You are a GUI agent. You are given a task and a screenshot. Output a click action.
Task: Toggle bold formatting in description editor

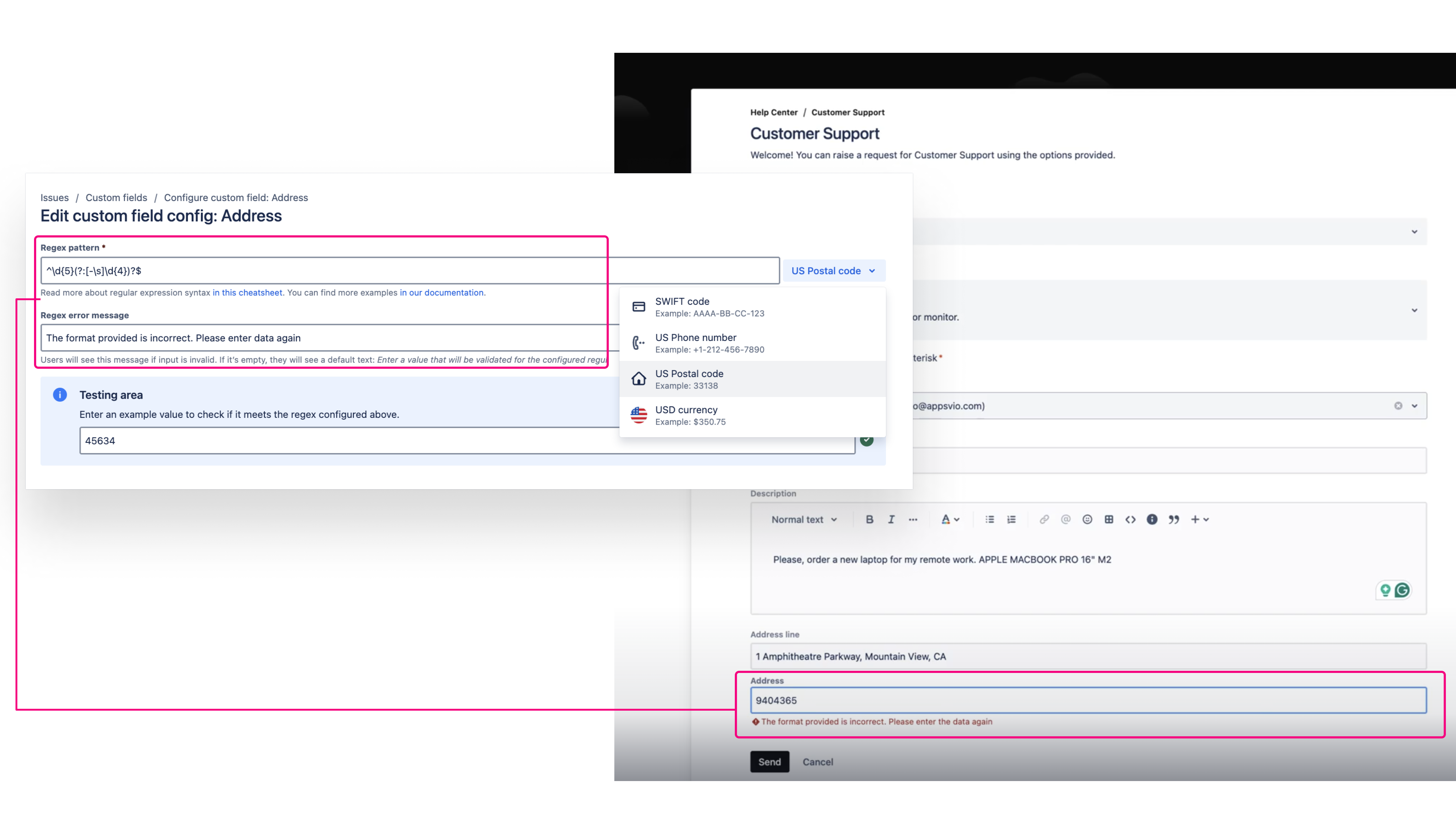[x=869, y=519]
